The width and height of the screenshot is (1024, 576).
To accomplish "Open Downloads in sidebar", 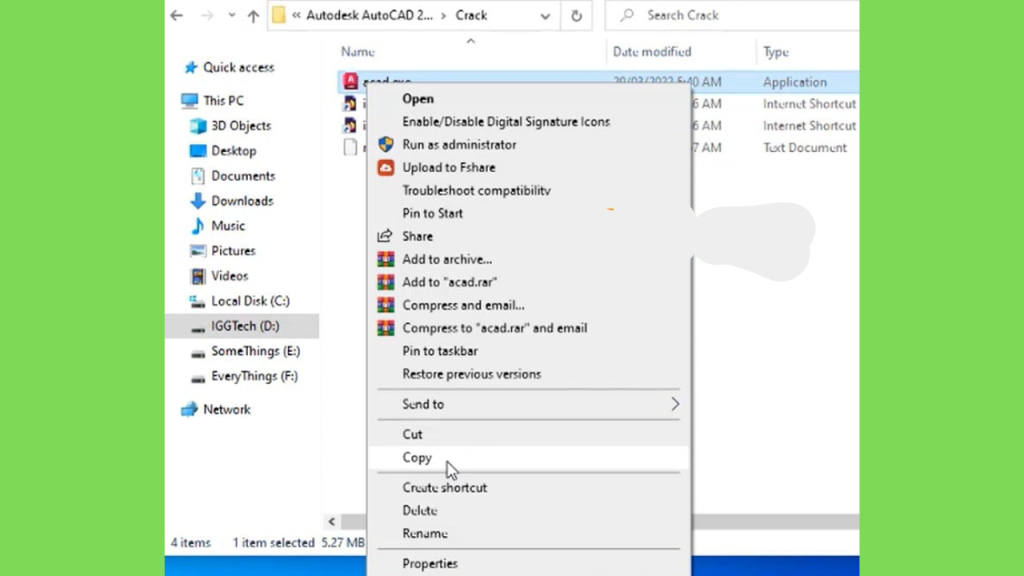I will [x=242, y=201].
